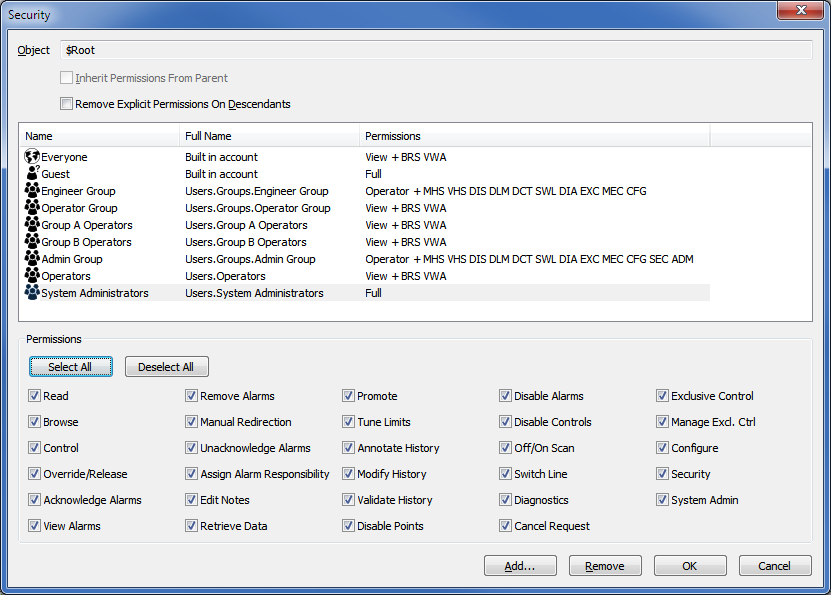Viewport: 831px width, 595px height.
Task: Toggle the Cancel Request permission
Action: (505, 526)
